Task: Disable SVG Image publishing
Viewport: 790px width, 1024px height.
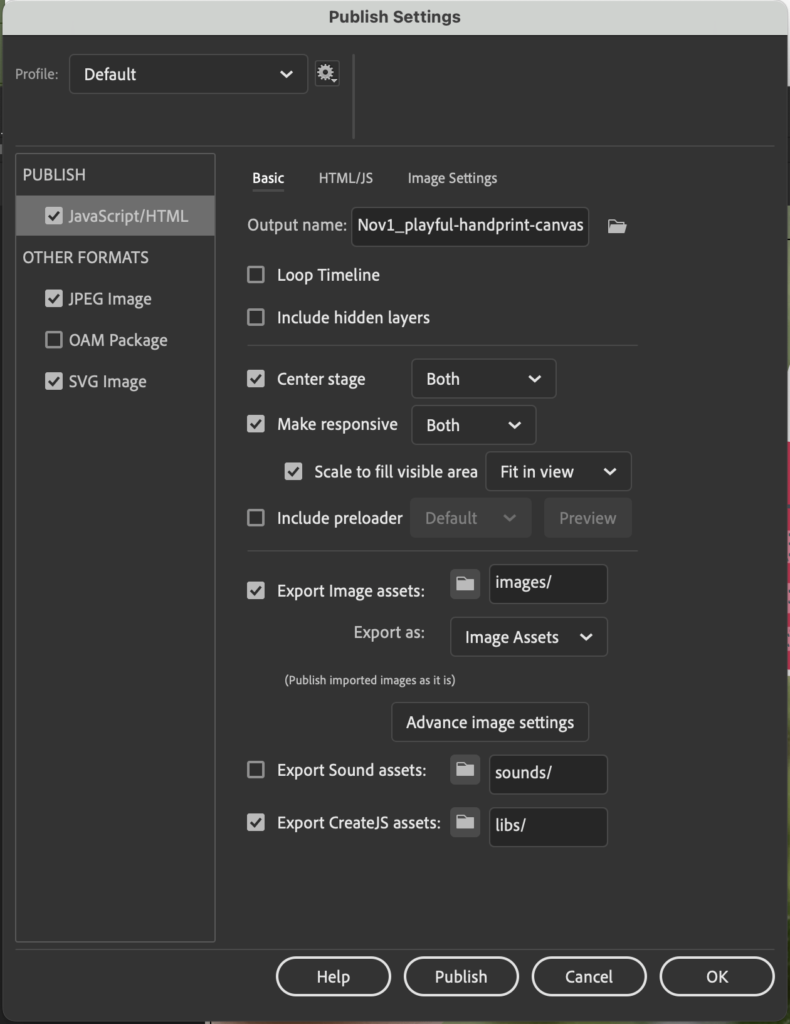Action: [53, 381]
